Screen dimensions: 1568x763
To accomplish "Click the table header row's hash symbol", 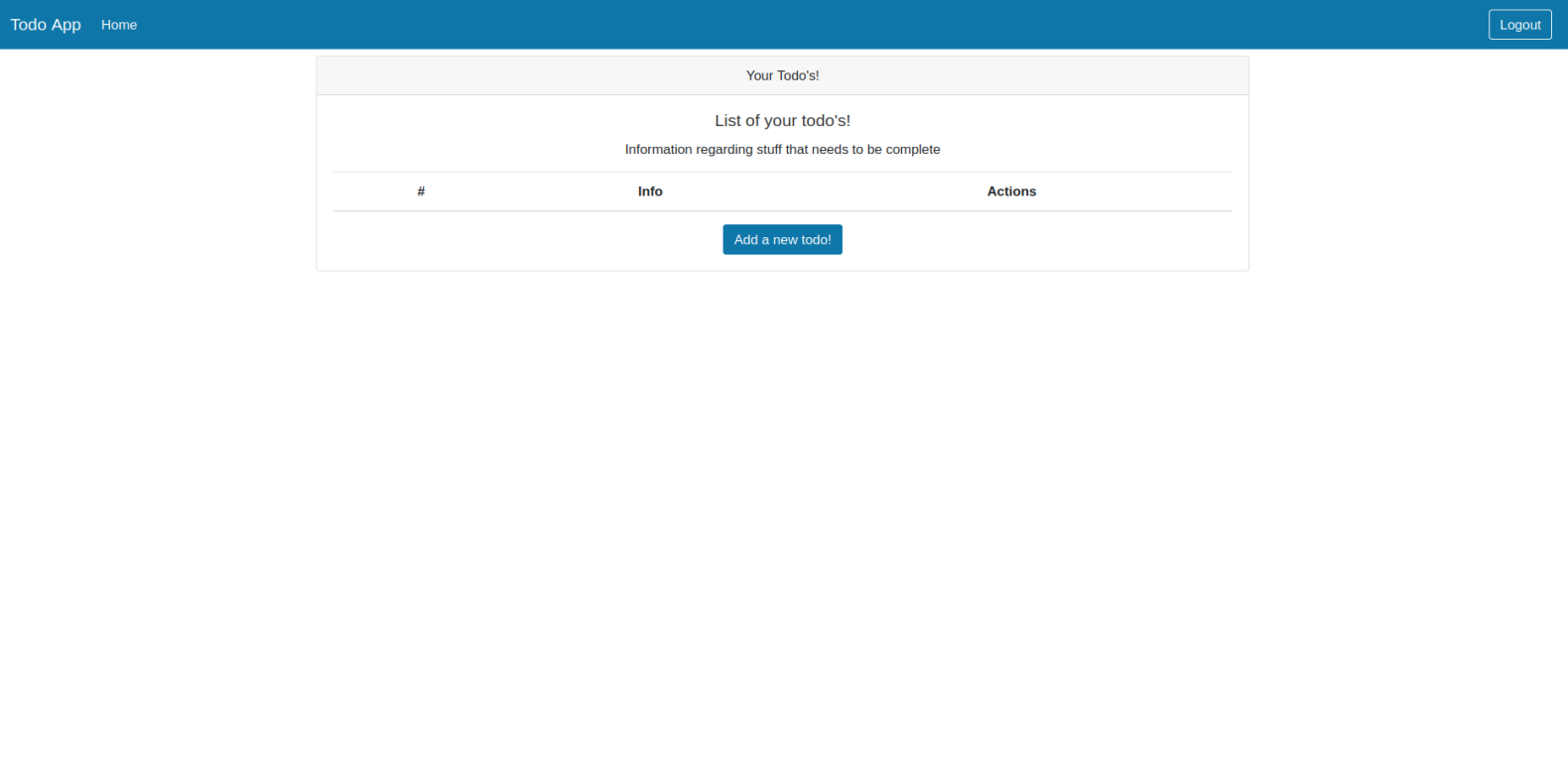I will point(421,191).
